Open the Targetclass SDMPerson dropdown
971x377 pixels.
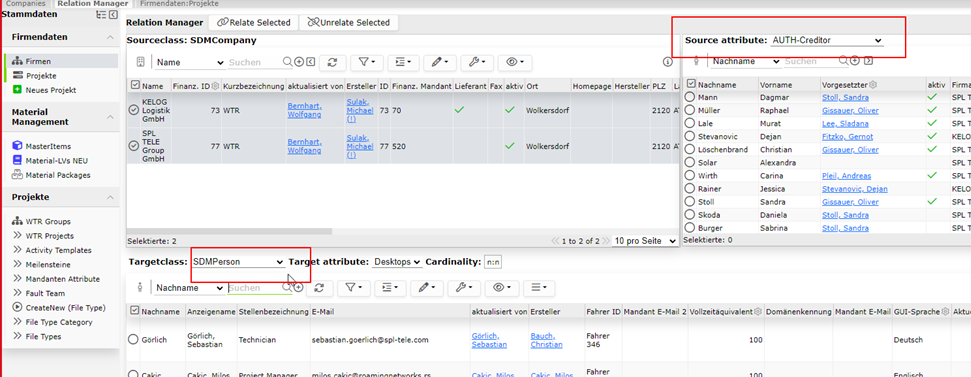click(238, 262)
